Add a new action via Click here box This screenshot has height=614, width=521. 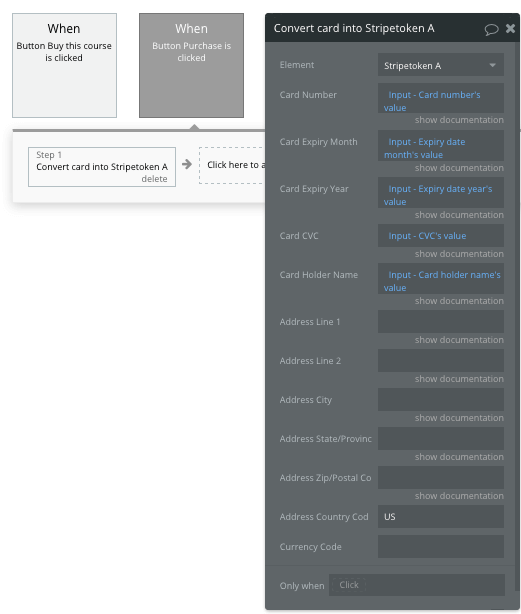point(232,165)
